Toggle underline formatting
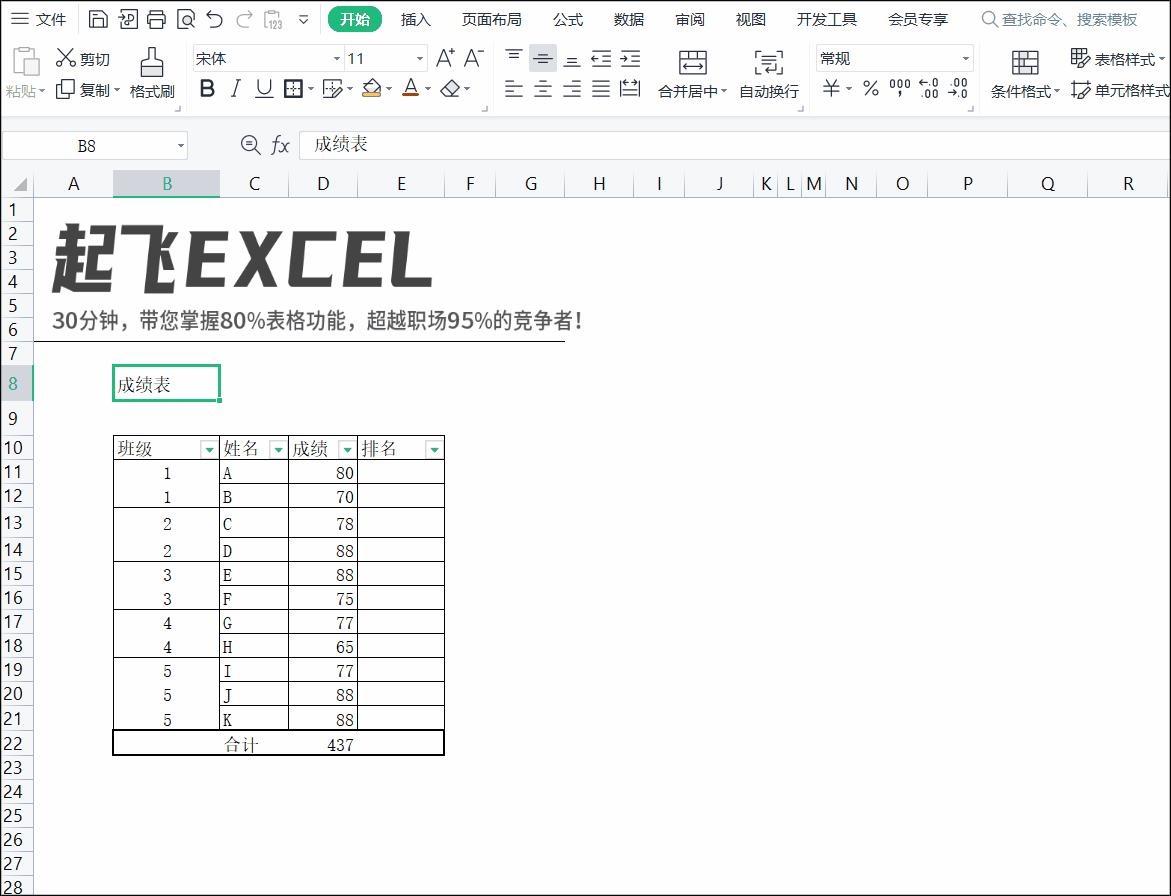Viewport: 1171px width, 896px height. 264,89
